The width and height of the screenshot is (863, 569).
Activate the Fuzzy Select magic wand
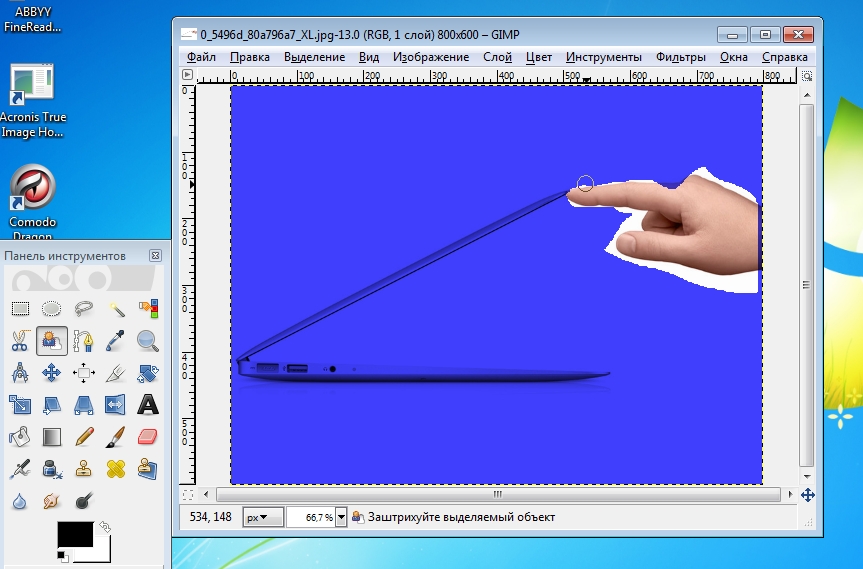coord(116,308)
